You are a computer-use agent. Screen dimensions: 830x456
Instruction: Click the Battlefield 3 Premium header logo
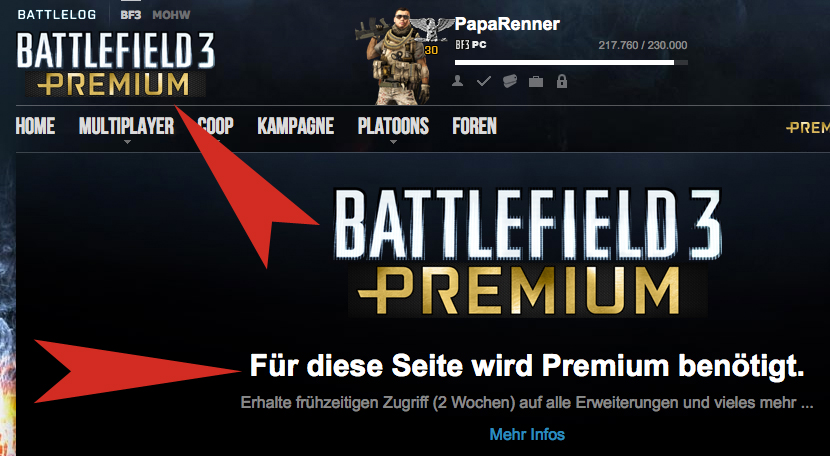click(x=116, y=65)
